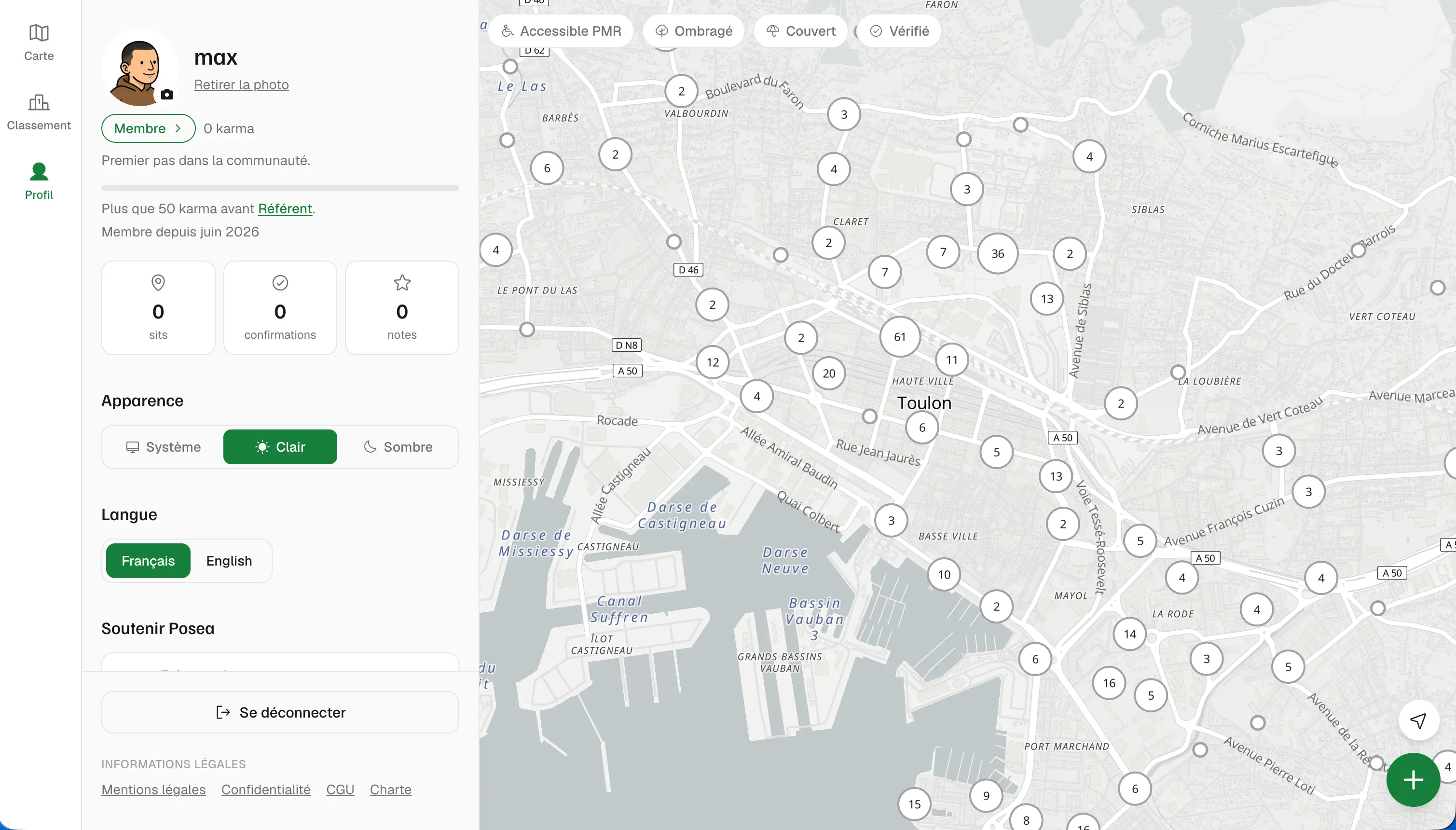Open the cluster marker showing 14
This screenshot has width=1456, height=830.
[x=1130, y=634]
